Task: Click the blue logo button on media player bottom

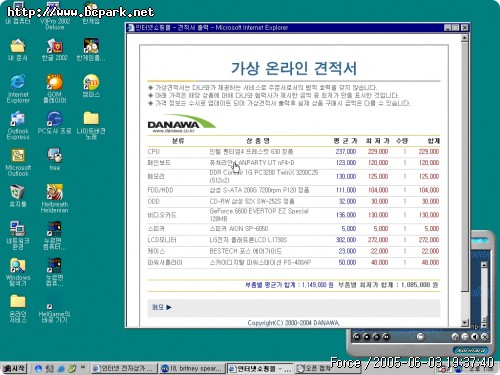Action: pos(471,350)
